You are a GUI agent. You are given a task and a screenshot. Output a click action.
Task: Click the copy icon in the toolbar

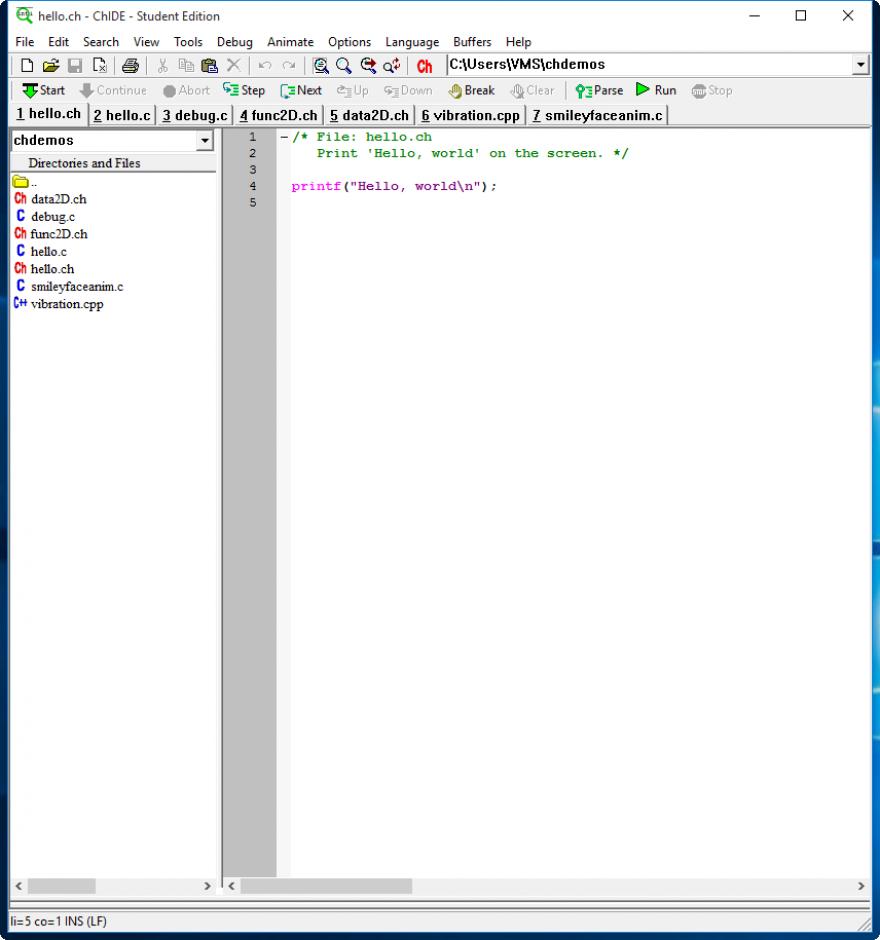pyautogui.click(x=186, y=65)
